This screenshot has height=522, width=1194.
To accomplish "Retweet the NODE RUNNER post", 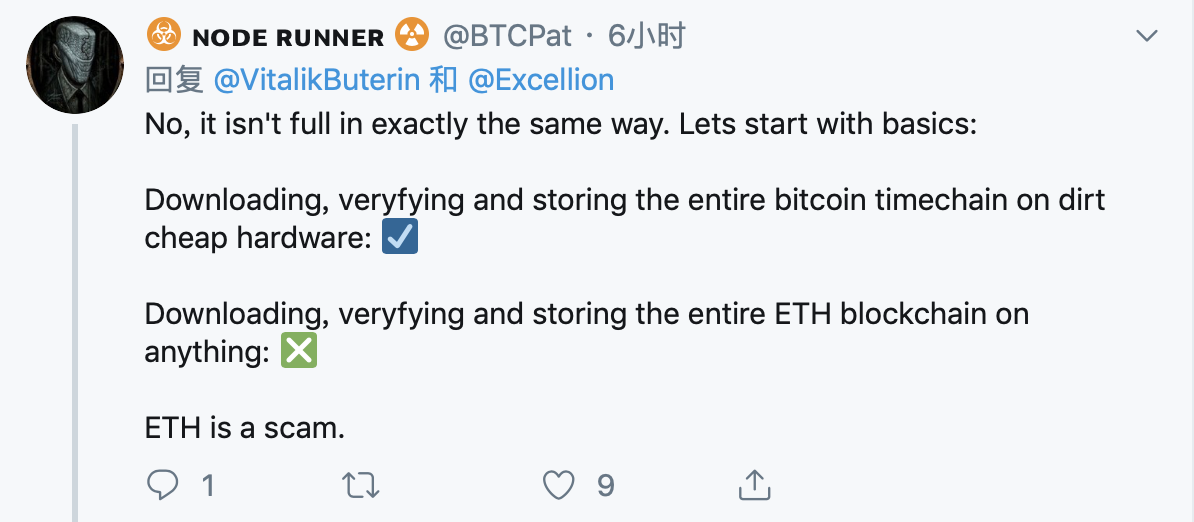I will 361,485.
